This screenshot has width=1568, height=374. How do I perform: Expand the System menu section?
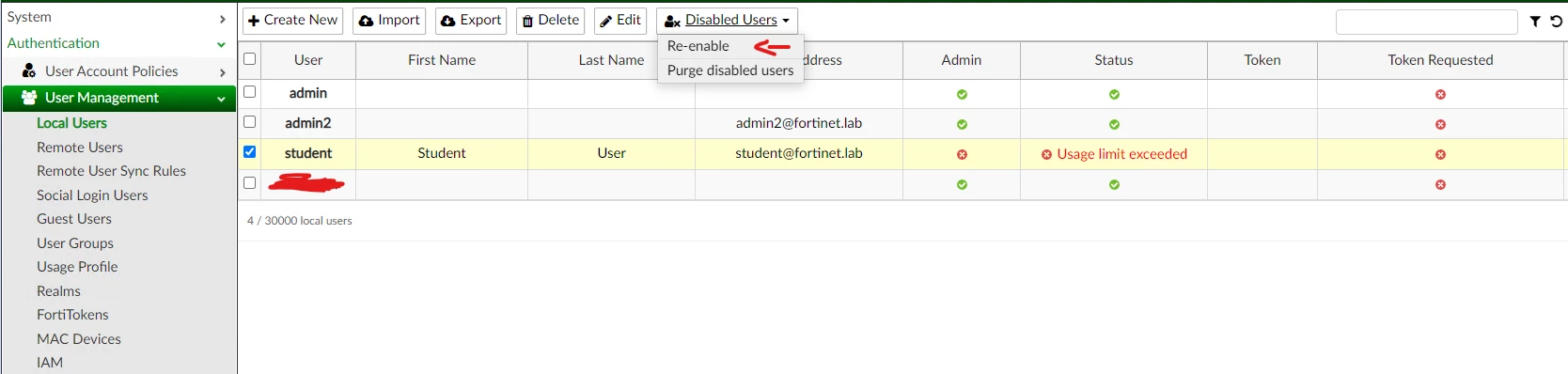pos(118,17)
